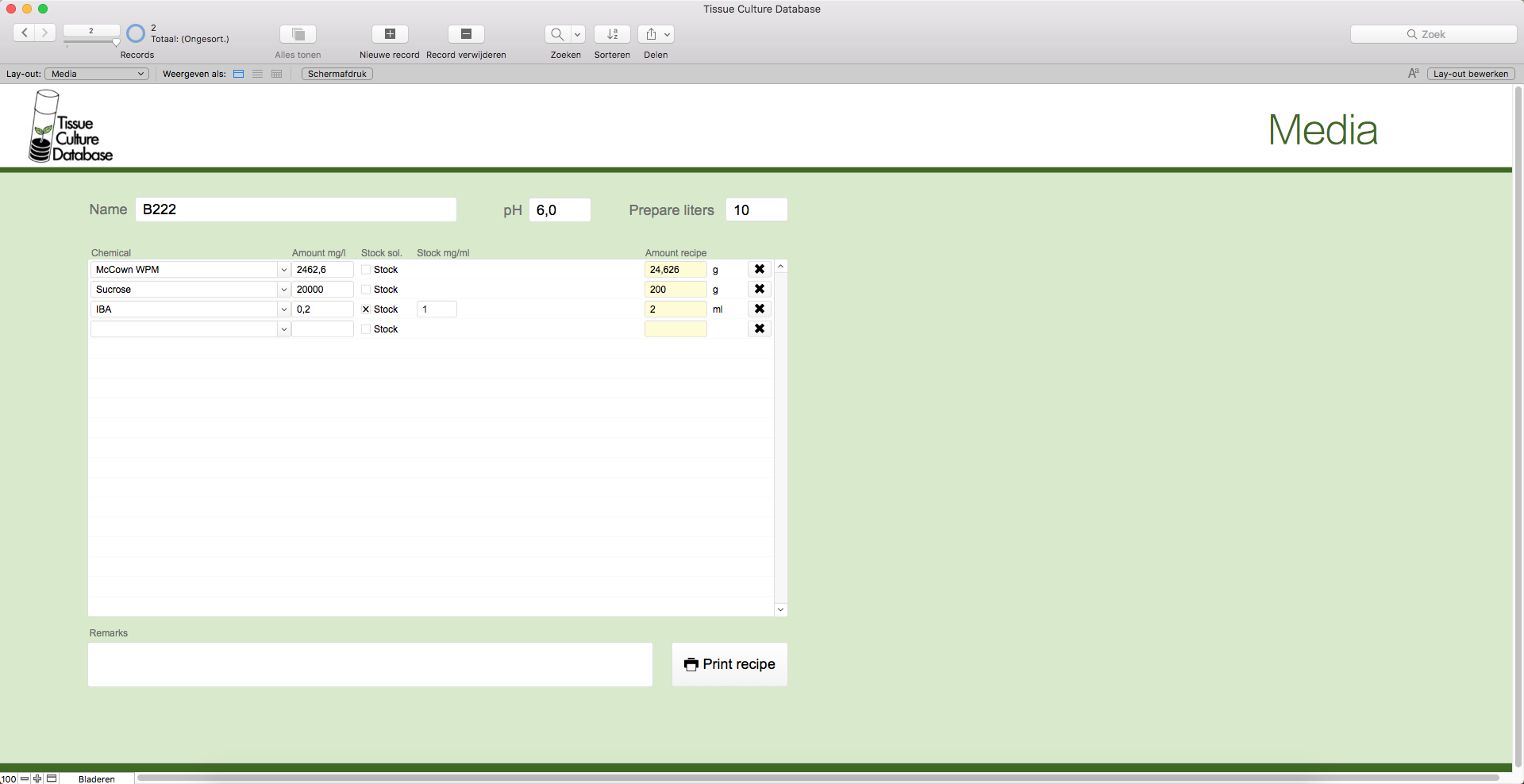Switch to form view icon

(x=238, y=74)
